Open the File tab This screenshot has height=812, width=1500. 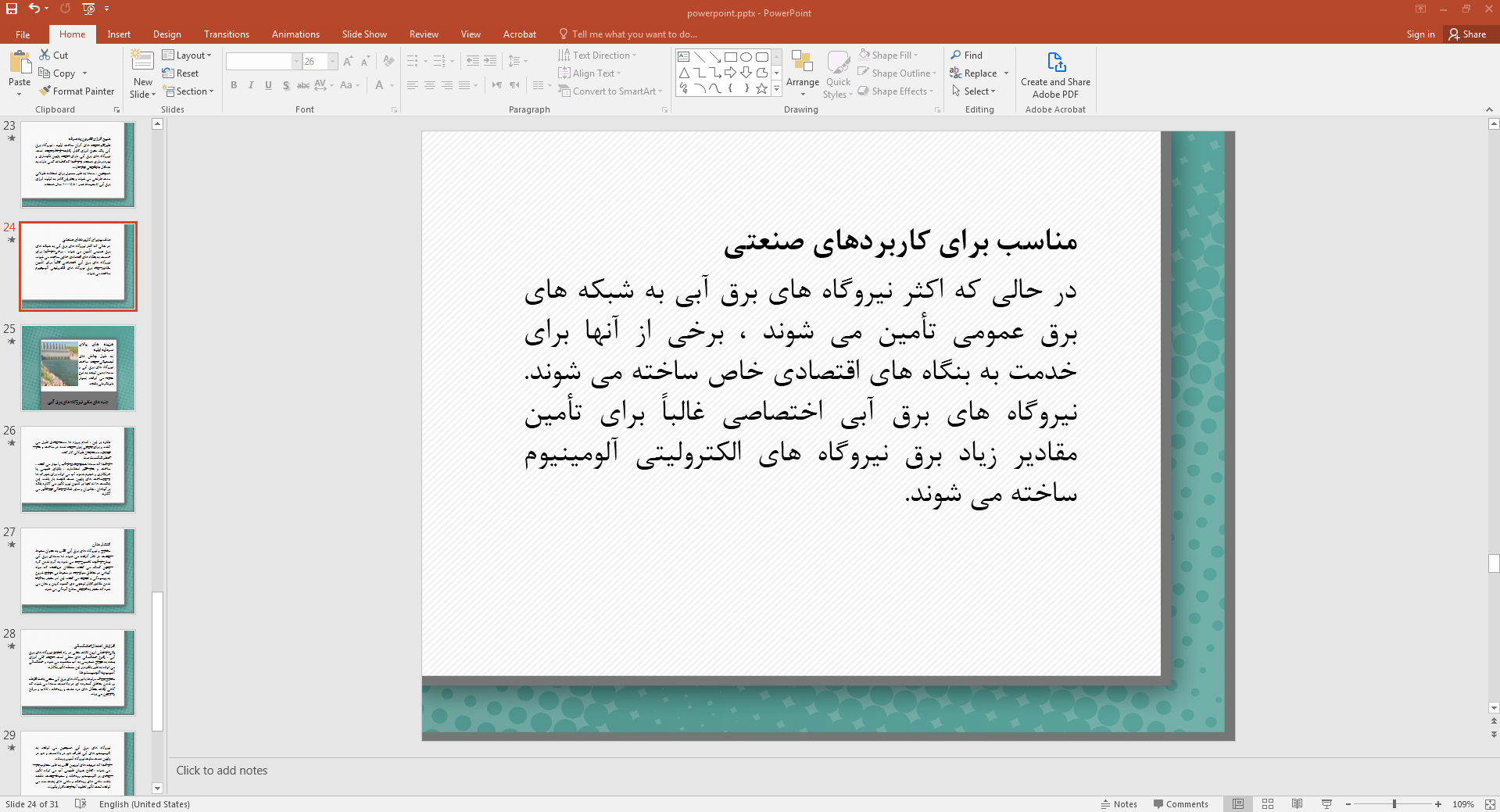(x=23, y=34)
